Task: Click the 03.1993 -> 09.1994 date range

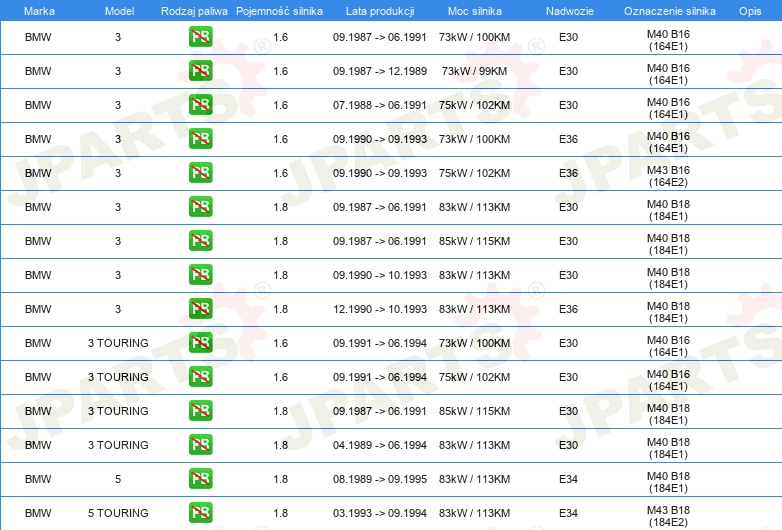Action: 380,513
